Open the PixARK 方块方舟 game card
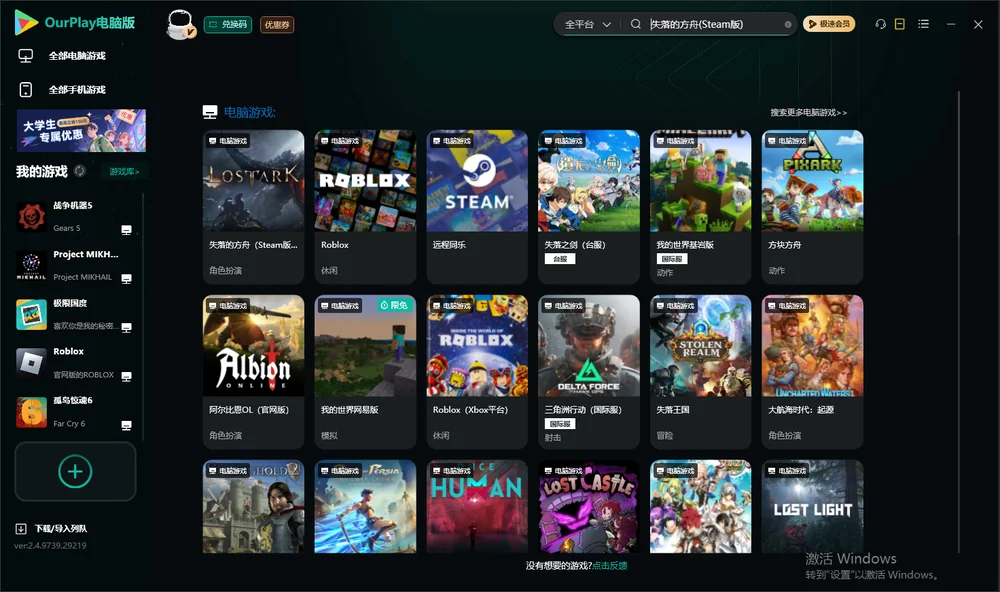 [812, 207]
